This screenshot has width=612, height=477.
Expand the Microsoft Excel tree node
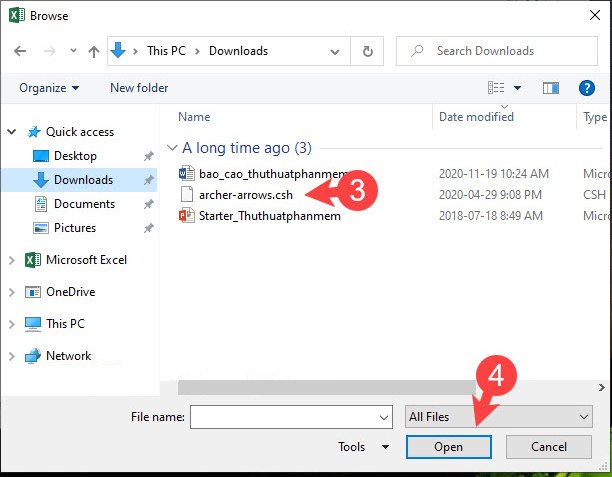tap(12, 260)
